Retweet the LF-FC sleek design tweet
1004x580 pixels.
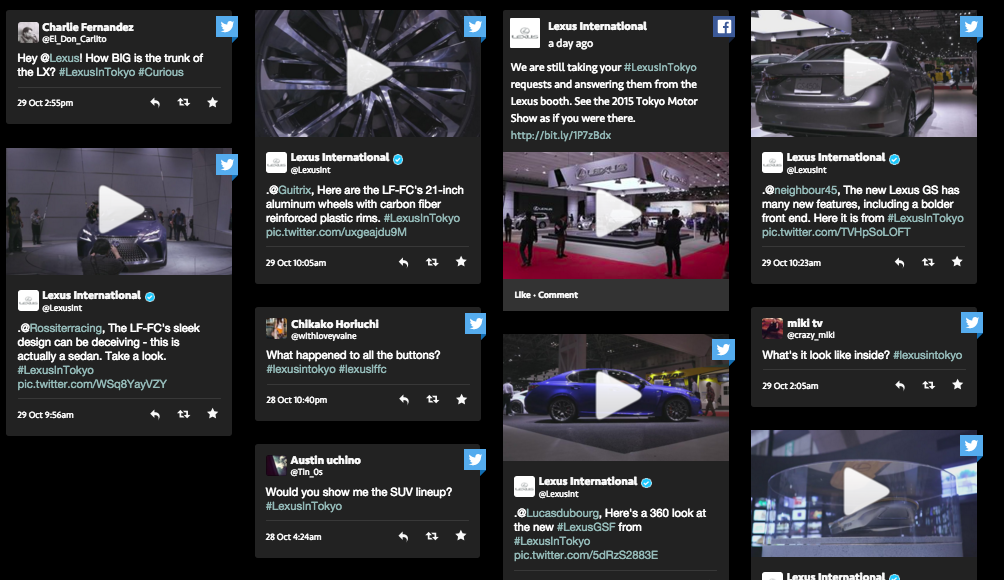click(184, 414)
